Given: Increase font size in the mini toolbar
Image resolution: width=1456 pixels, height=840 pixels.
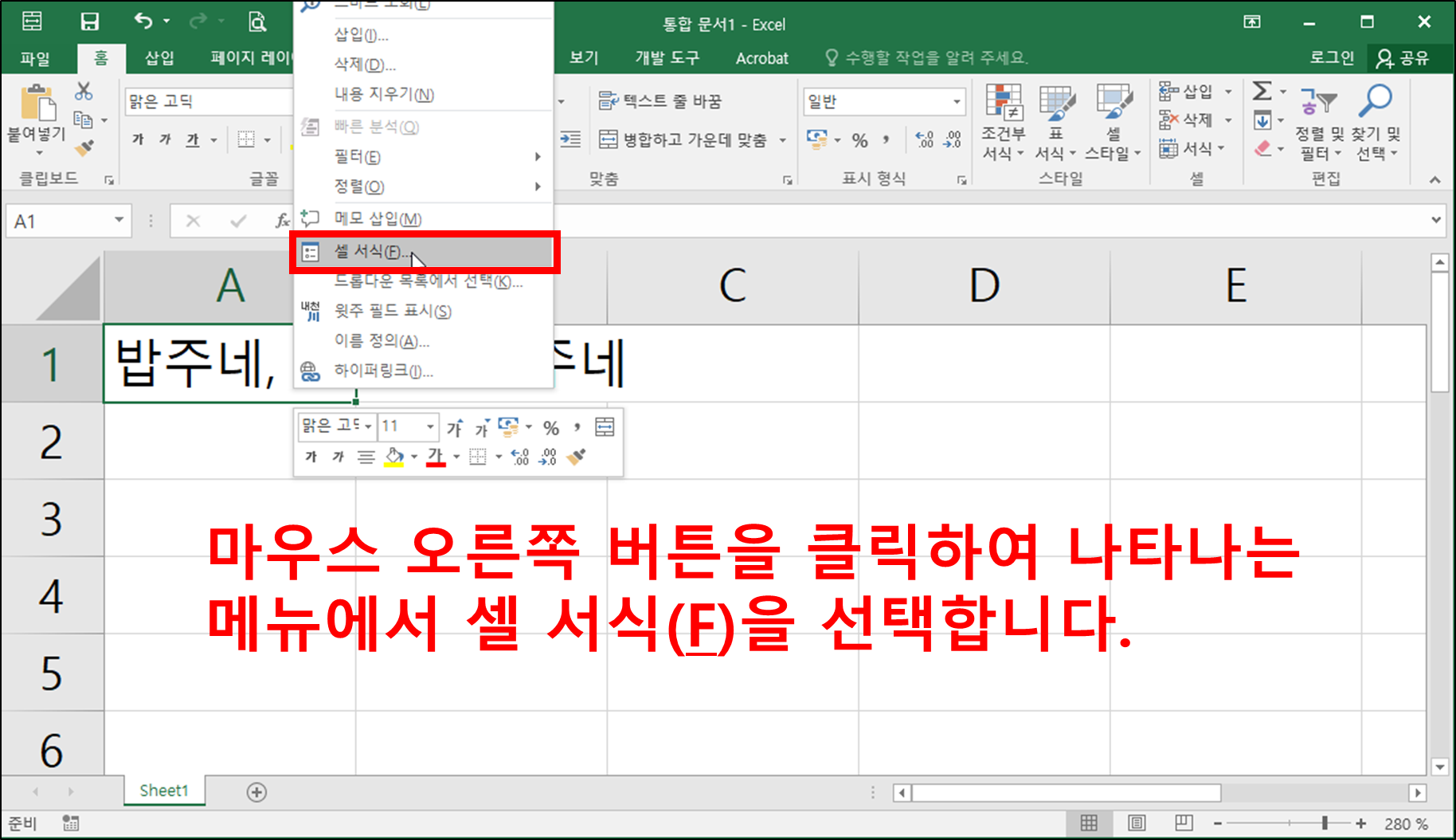Looking at the screenshot, I should (455, 427).
